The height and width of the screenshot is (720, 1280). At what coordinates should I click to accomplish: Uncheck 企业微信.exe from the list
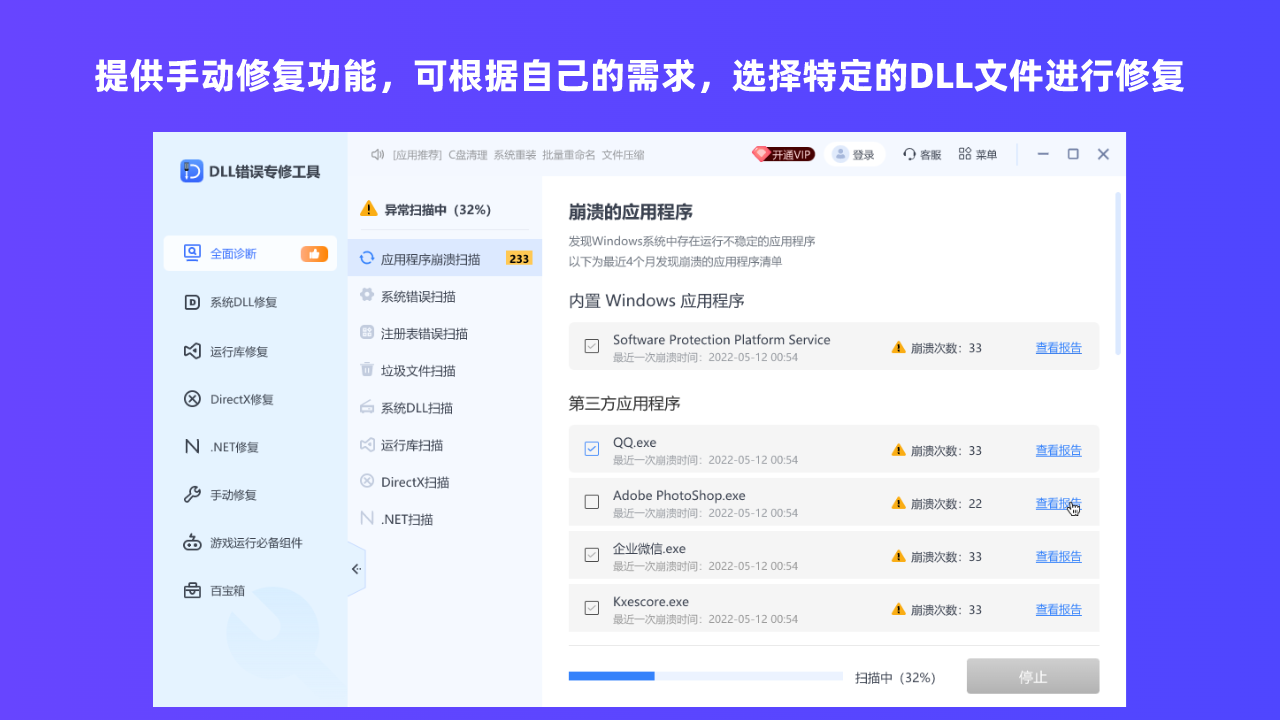591,555
